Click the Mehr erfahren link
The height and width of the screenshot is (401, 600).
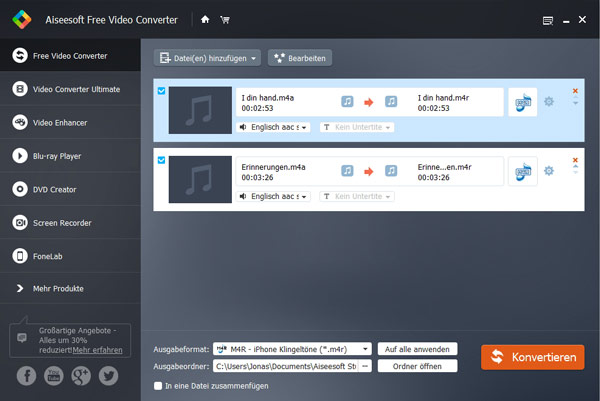pyautogui.click(x=98, y=351)
